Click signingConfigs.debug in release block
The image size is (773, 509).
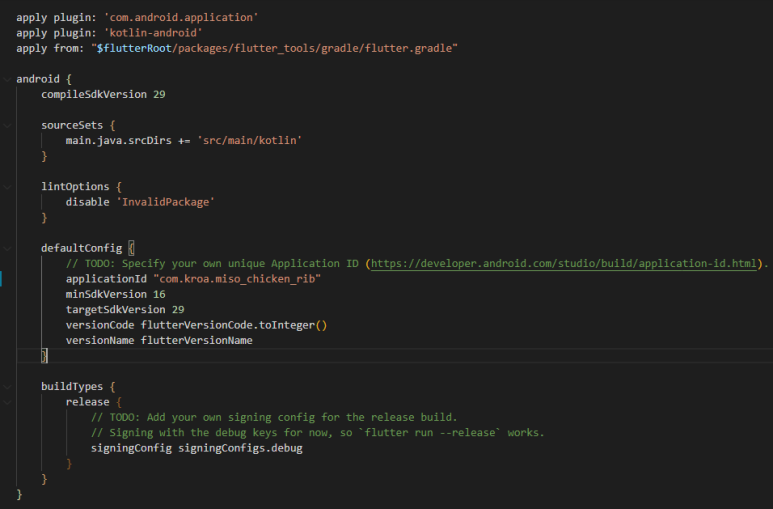tap(240, 448)
